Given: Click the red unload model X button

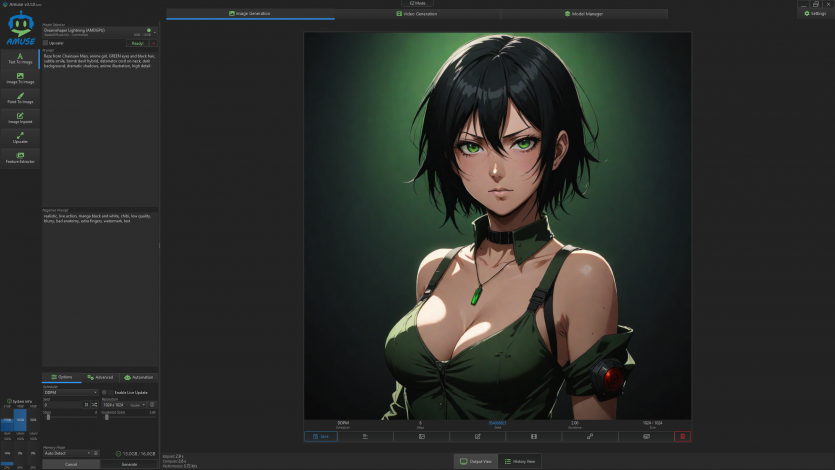Looking at the screenshot, I should [153, 43].
